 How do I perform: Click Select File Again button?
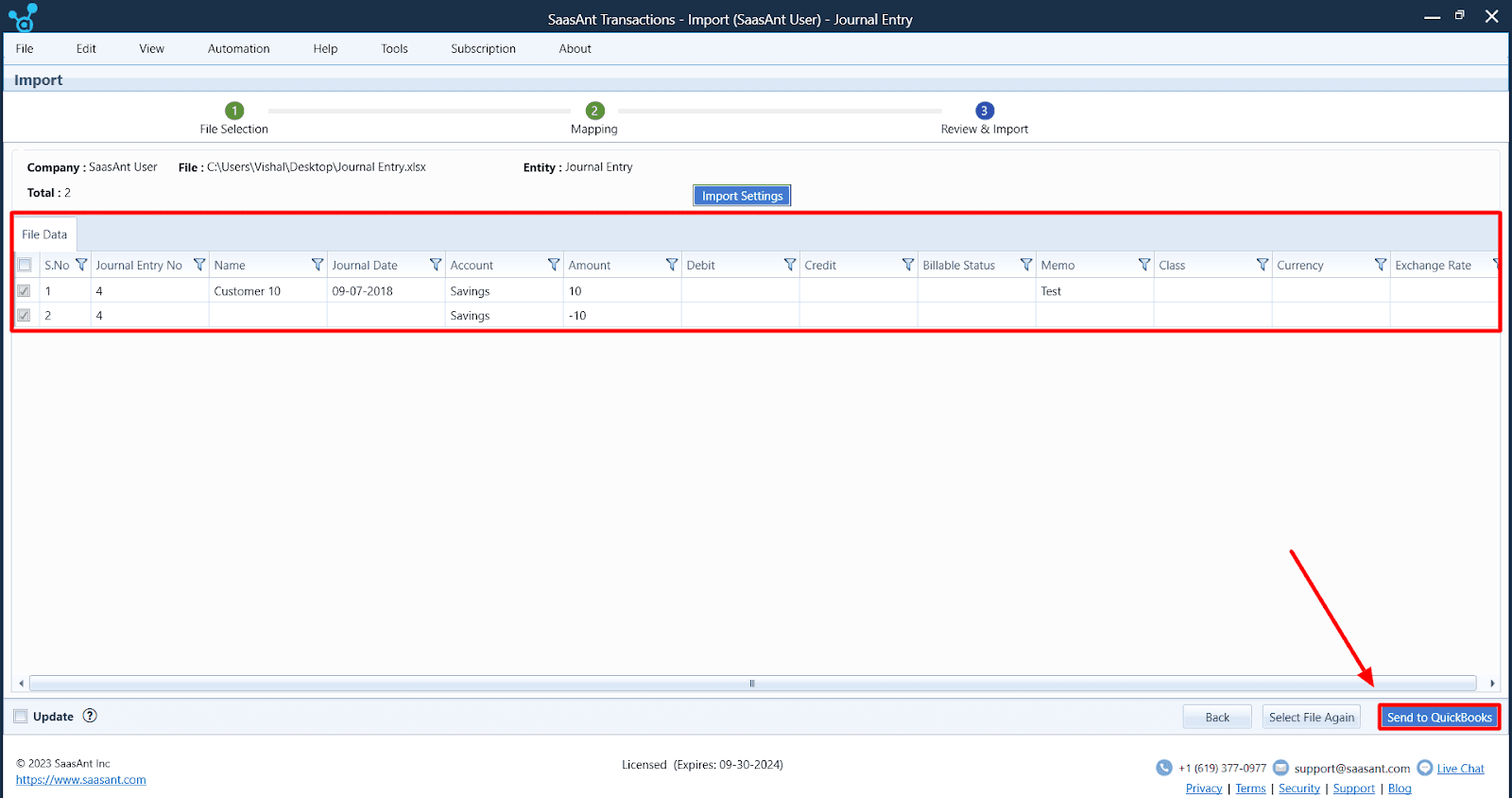coord(1311,717)
